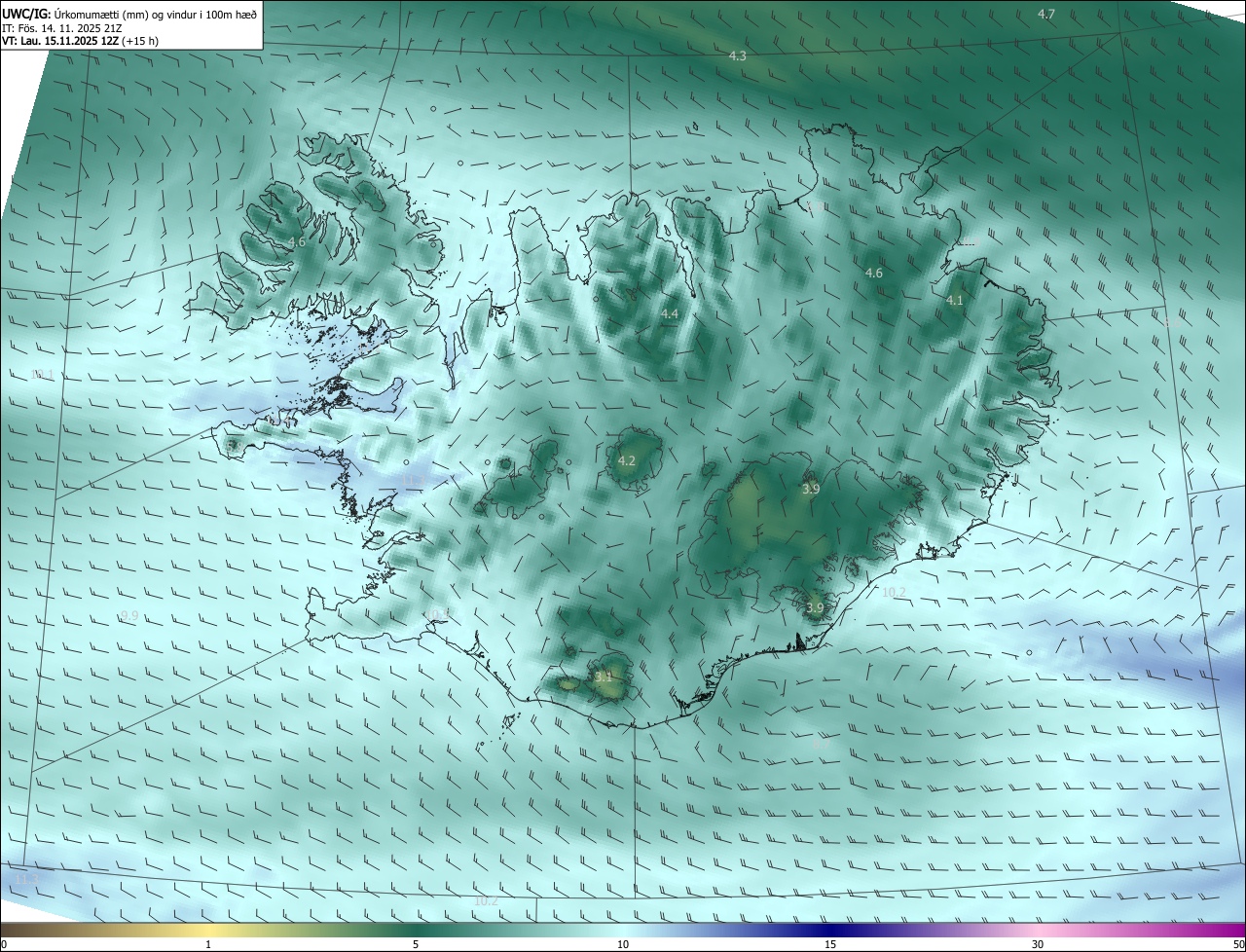This screenshot has width=1246, height=952.
Task: Click the 3.1 label on Mýrdalsjökull
Action: point(604,677)
